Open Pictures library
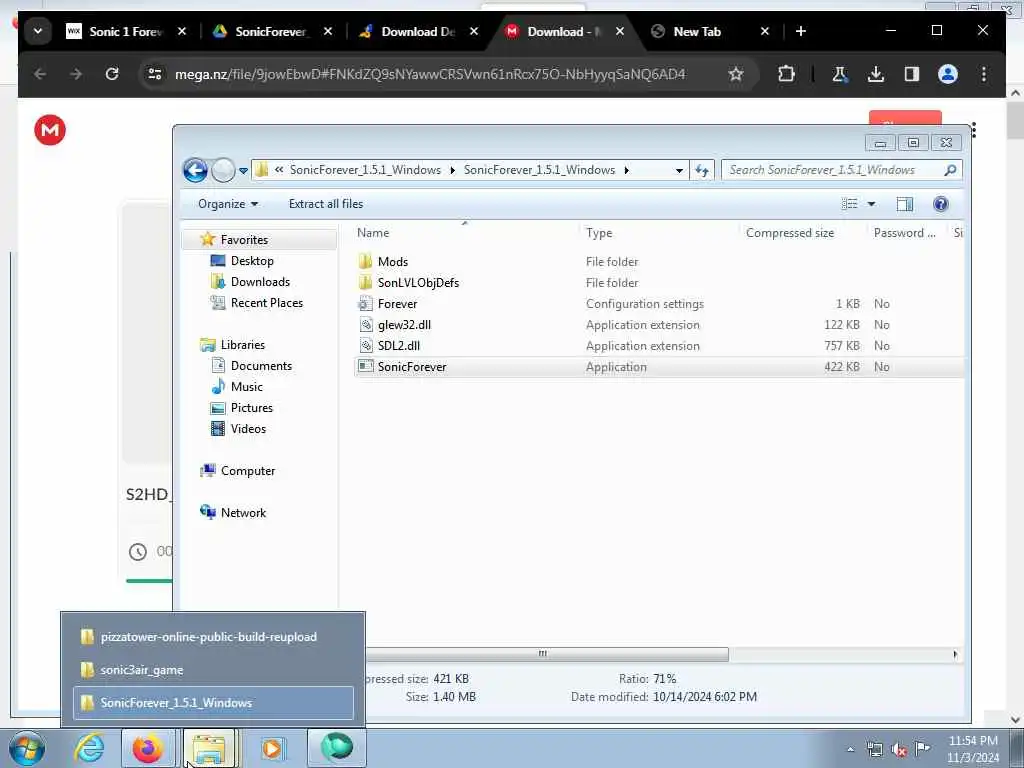 click(251, 408)
